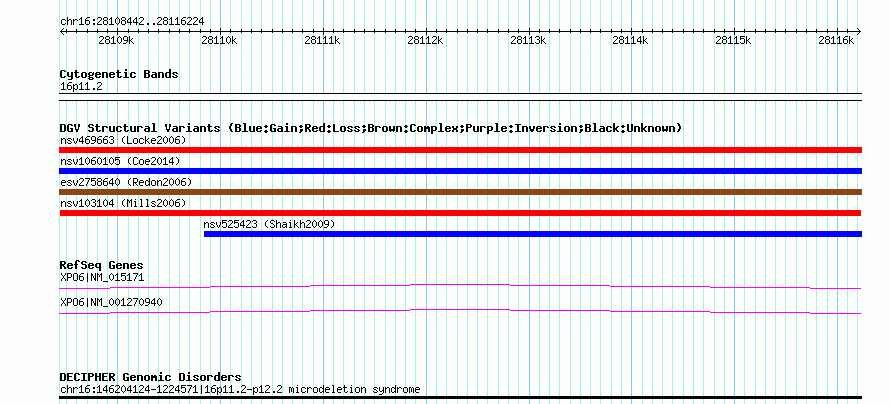
Task: Select the 28111k ruler tick label
Action: click(322, 40)
